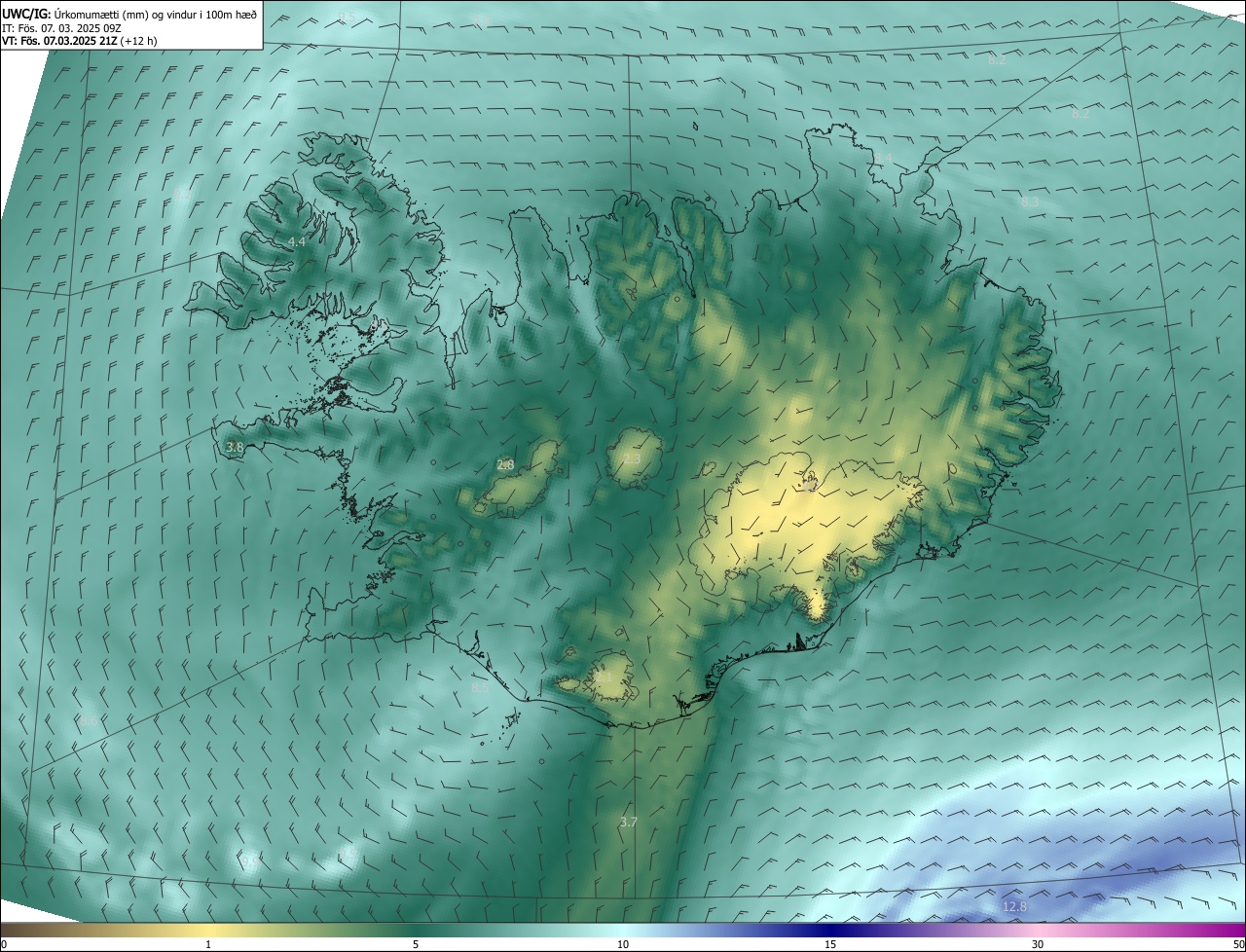
Task: Click the 30 tick on the color scale
Action: pos(1038,944)
